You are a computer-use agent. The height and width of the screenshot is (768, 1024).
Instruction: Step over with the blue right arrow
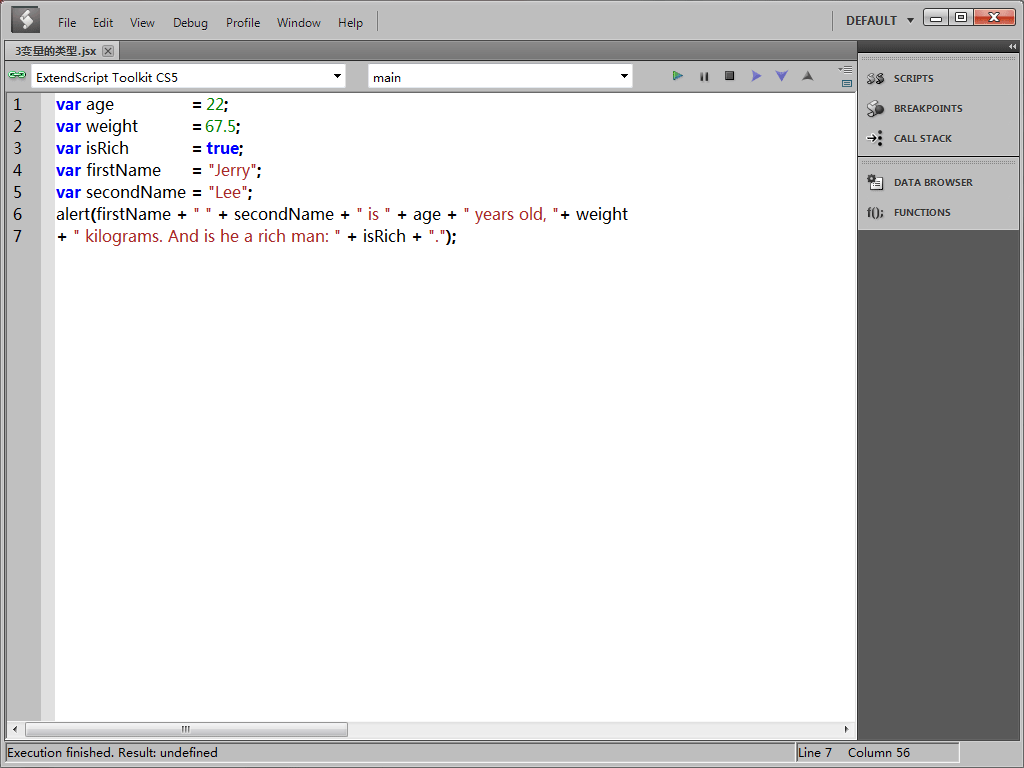point(756,76)
